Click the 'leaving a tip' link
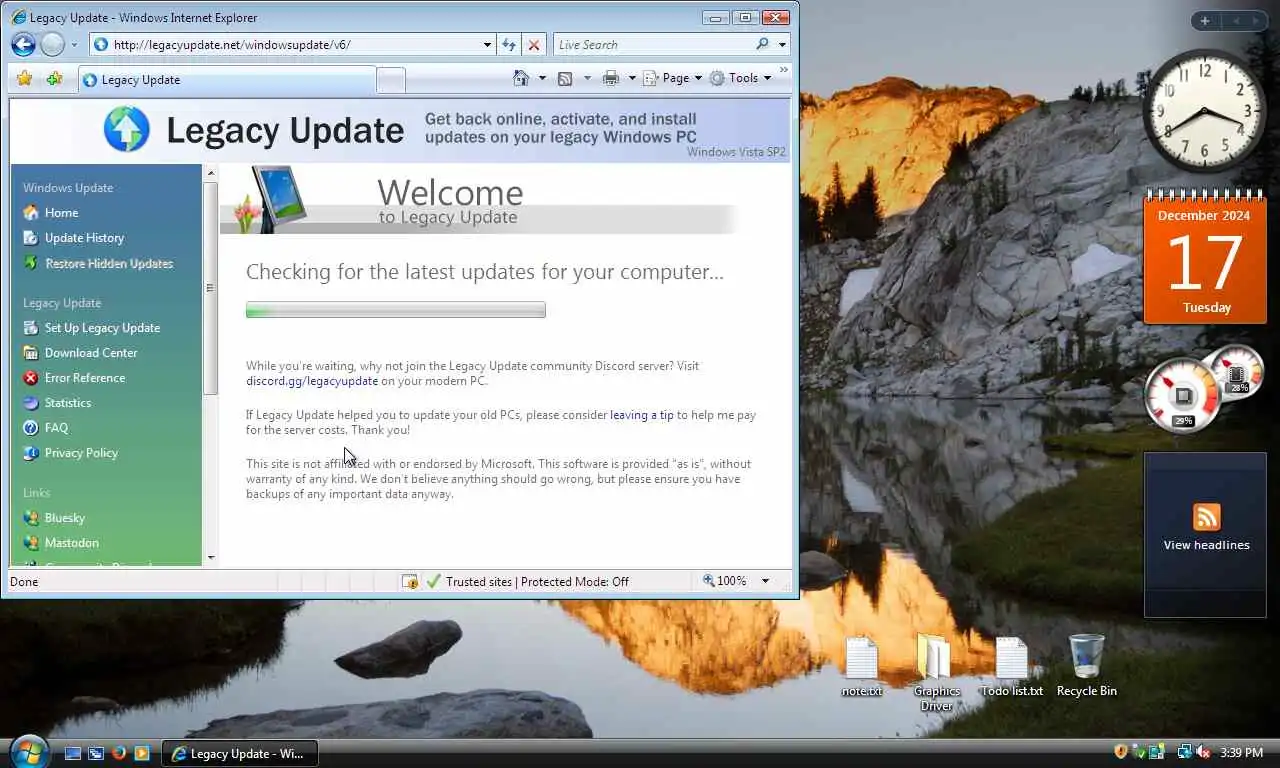This screenshot has width=1280, height=768. (642, 415)
